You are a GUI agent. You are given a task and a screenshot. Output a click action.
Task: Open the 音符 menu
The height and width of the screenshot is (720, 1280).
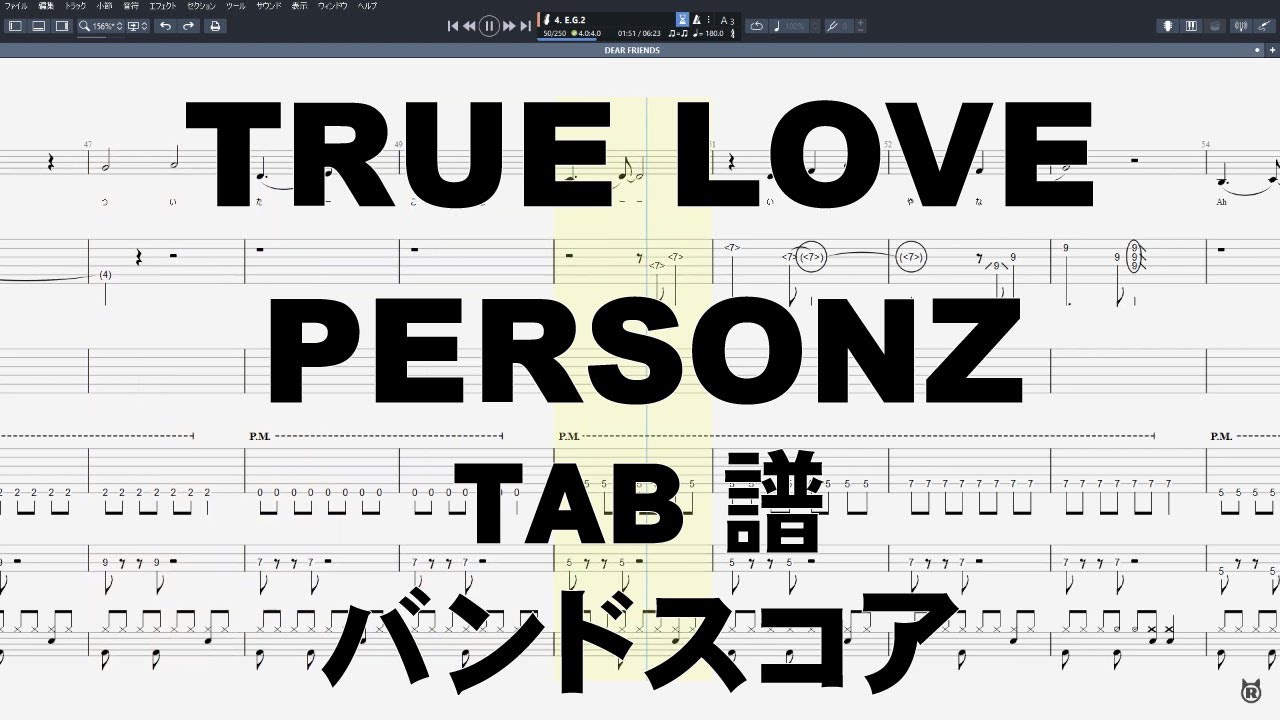tap(131, 6)
